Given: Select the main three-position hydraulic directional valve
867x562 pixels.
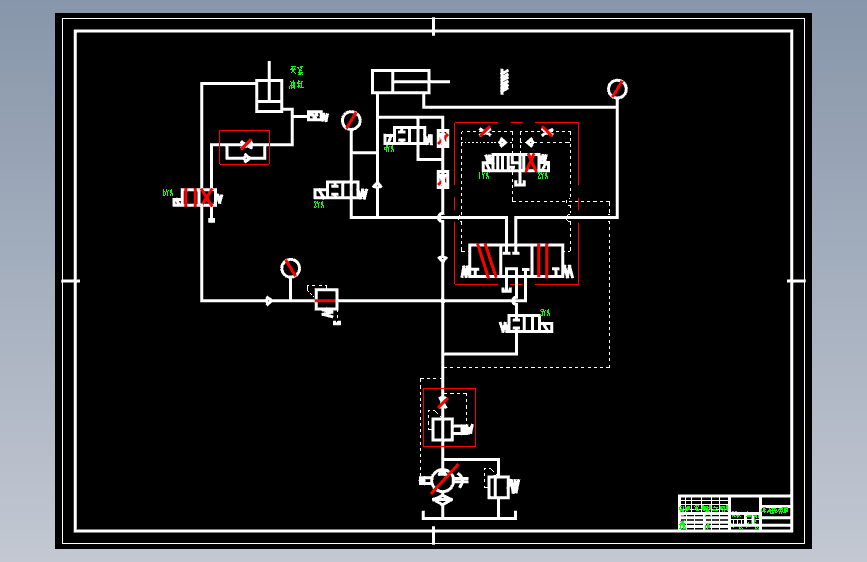Looking at the screenshot, I should pos(517,261).
